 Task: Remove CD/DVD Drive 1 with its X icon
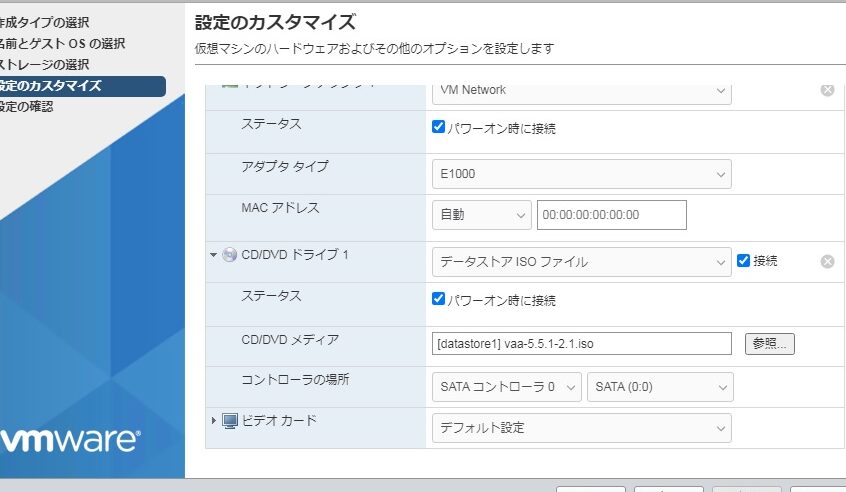tap(827, 262)
